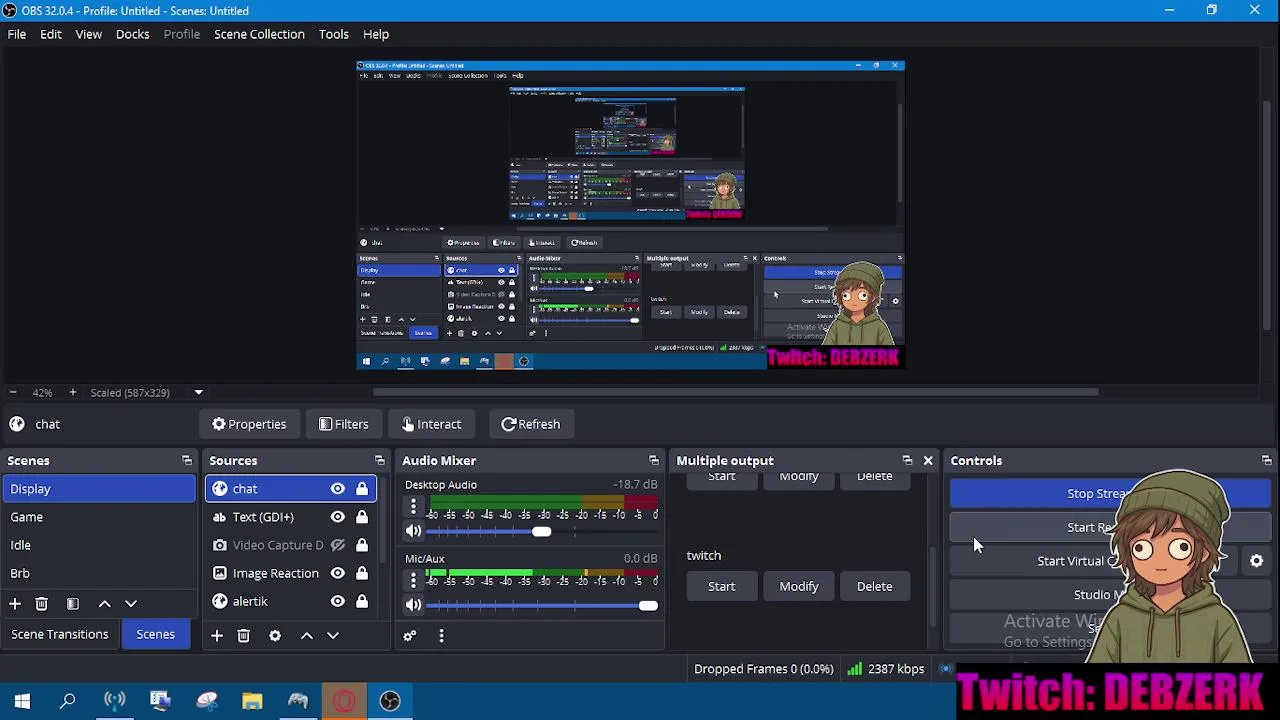Open the File menu
Screen dimensions: 1280x720
[x=17, y=34]
